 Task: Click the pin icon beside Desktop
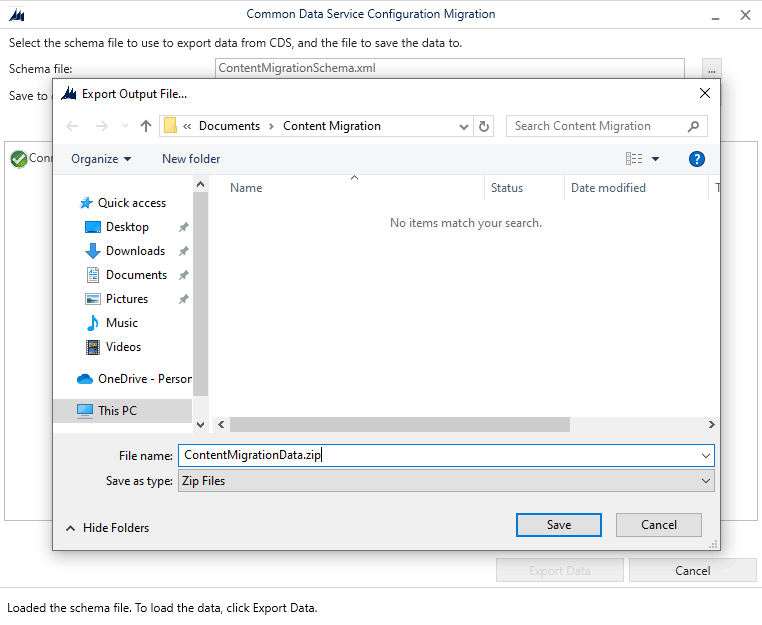tap(184, 227)
